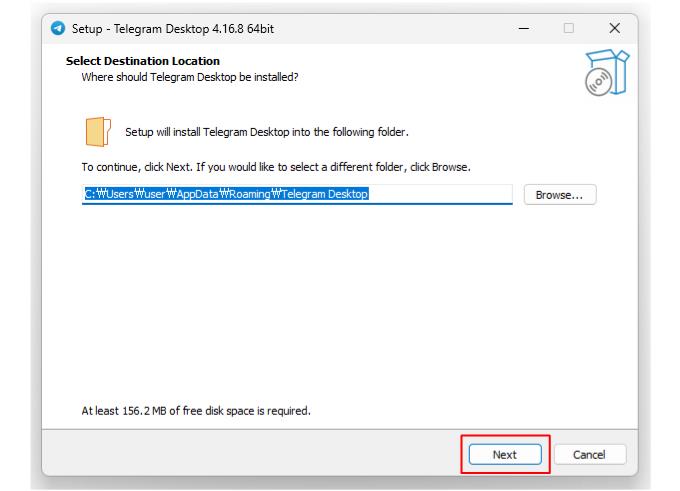Click 'Where should Telegram Desktop be installed?' text
Screen dimensions: 680x491
pyautogui.click(x=190, y=77)
